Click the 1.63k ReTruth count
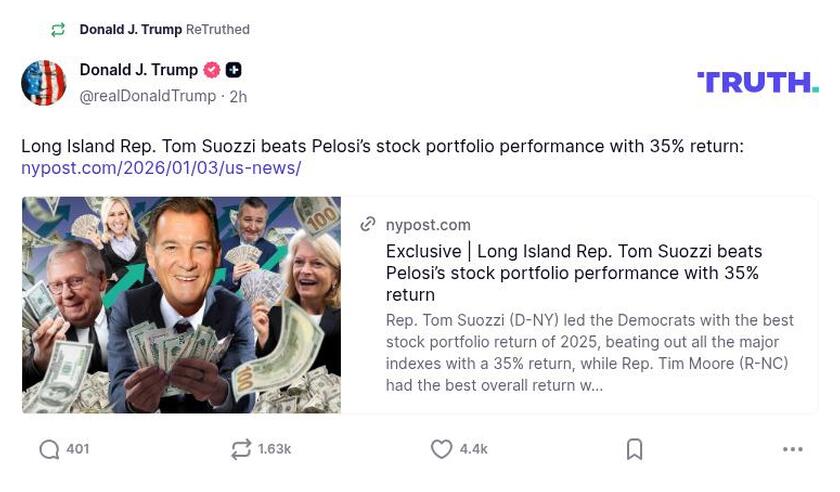This screenshot has width=840, height=492. coord(274,450)
